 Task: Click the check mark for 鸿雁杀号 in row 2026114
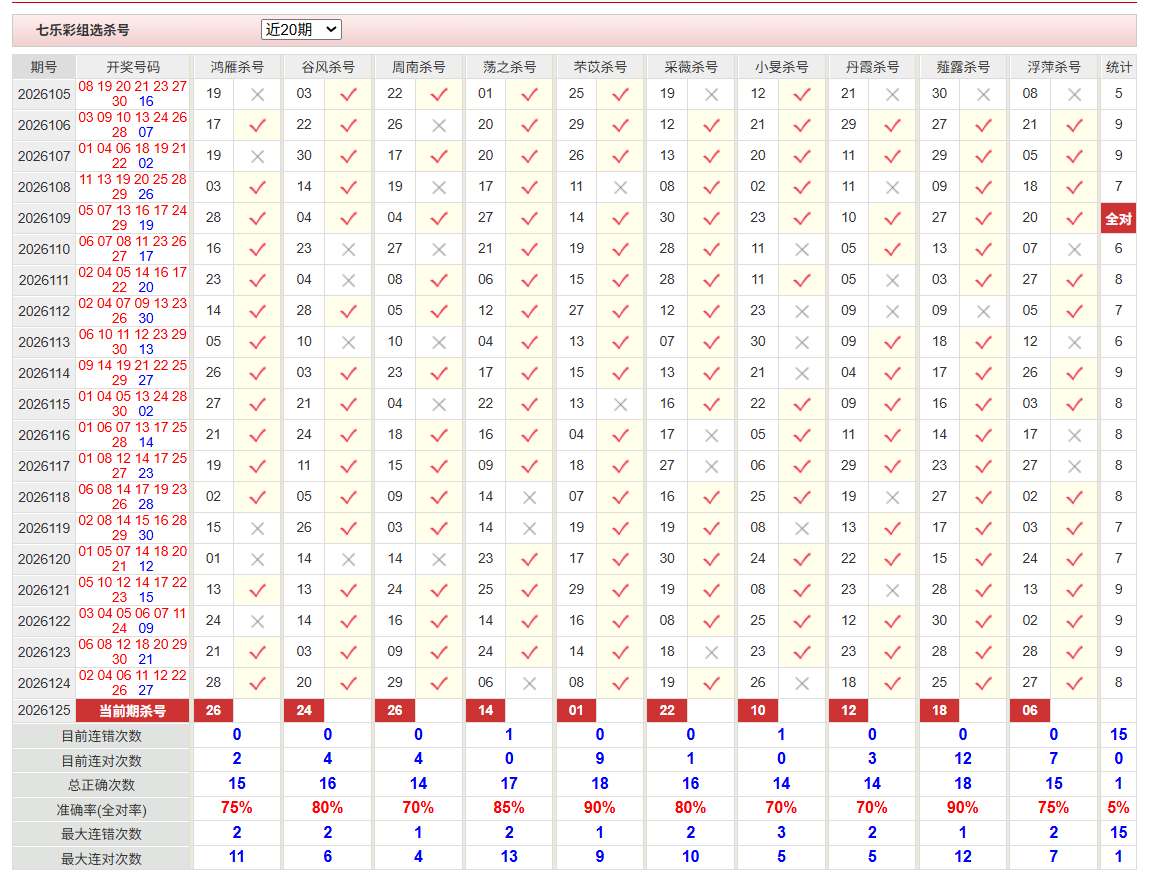[x=258, y=373]
